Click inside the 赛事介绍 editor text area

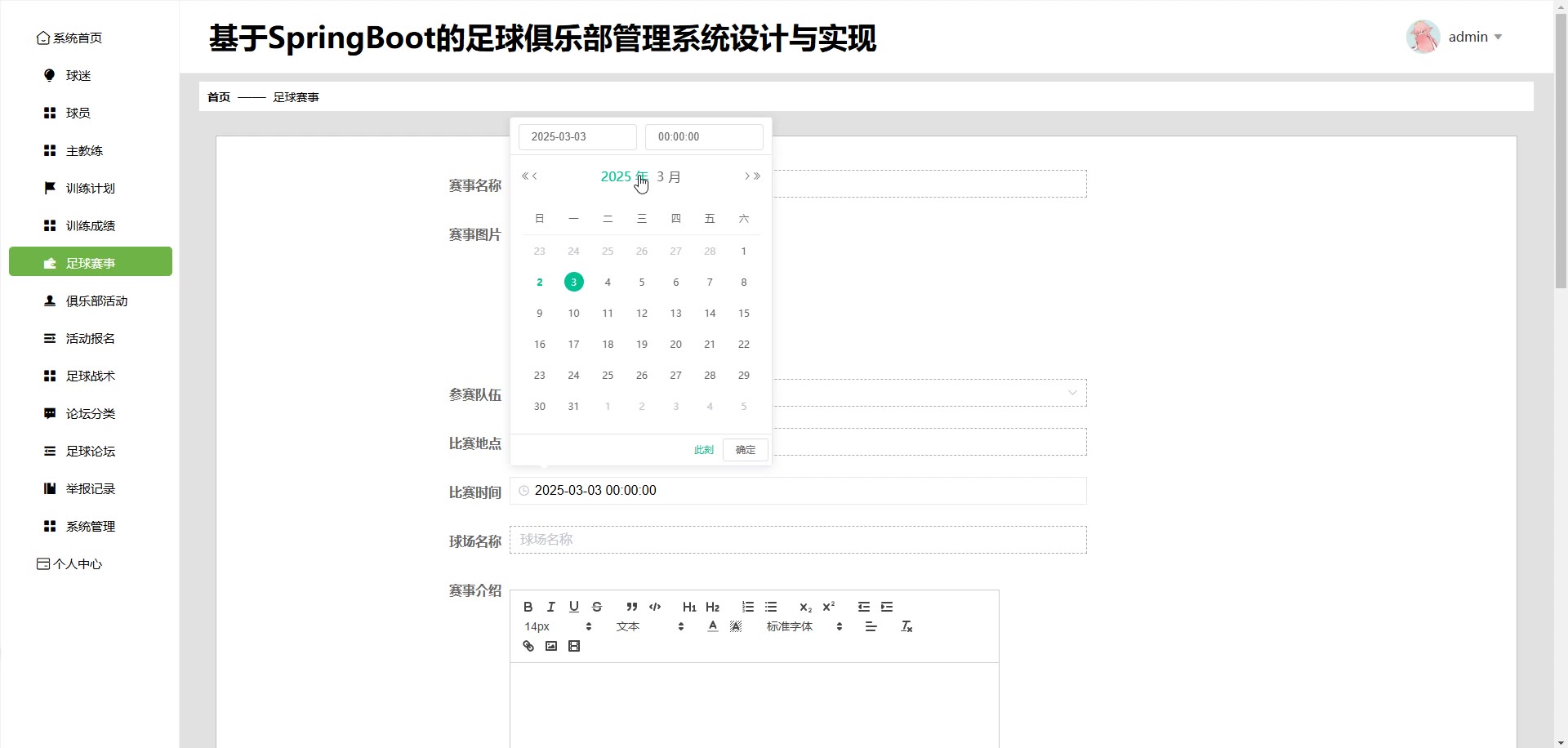point(755,706)
